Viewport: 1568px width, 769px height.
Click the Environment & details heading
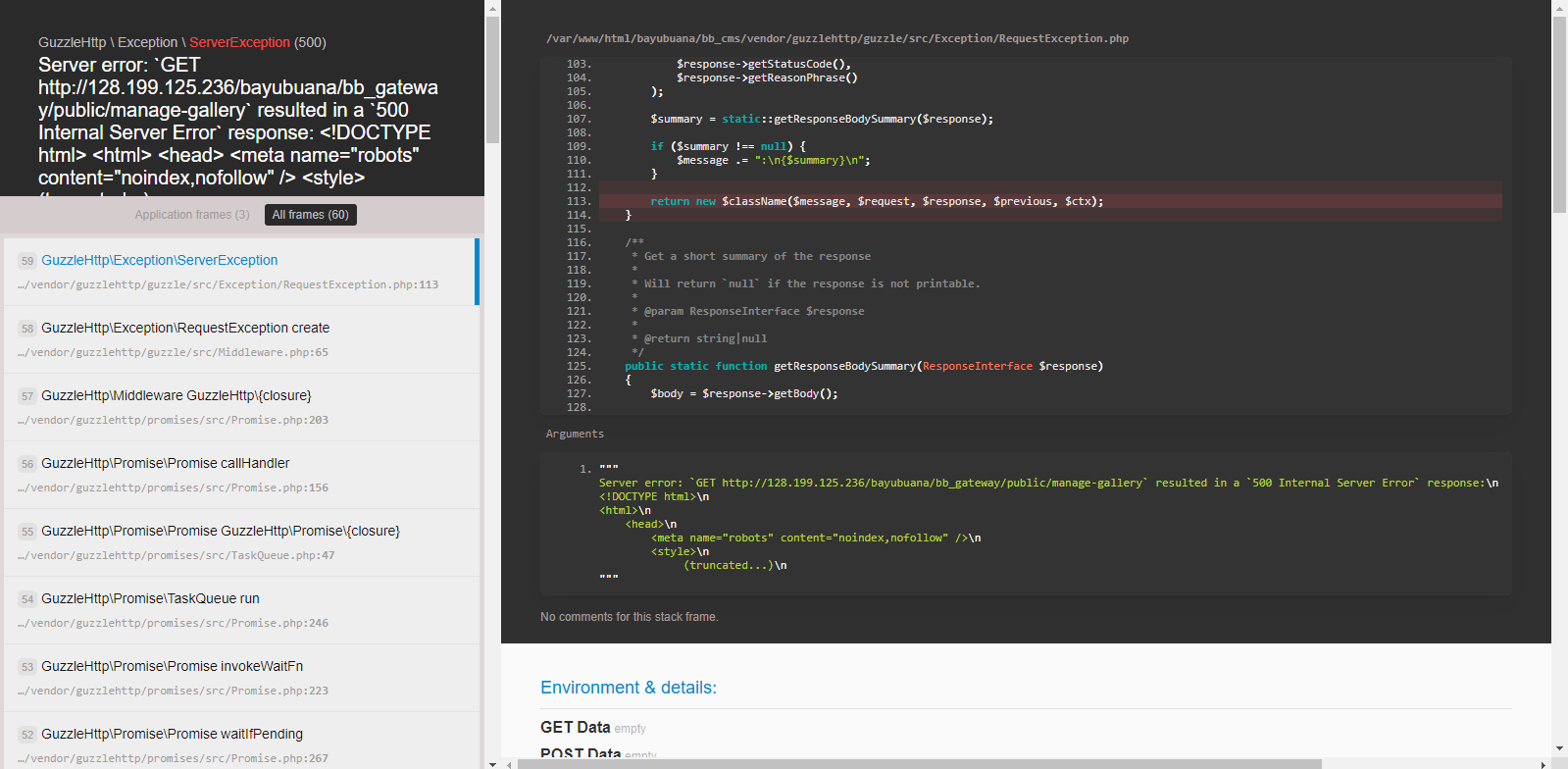(x=628, y=688)
